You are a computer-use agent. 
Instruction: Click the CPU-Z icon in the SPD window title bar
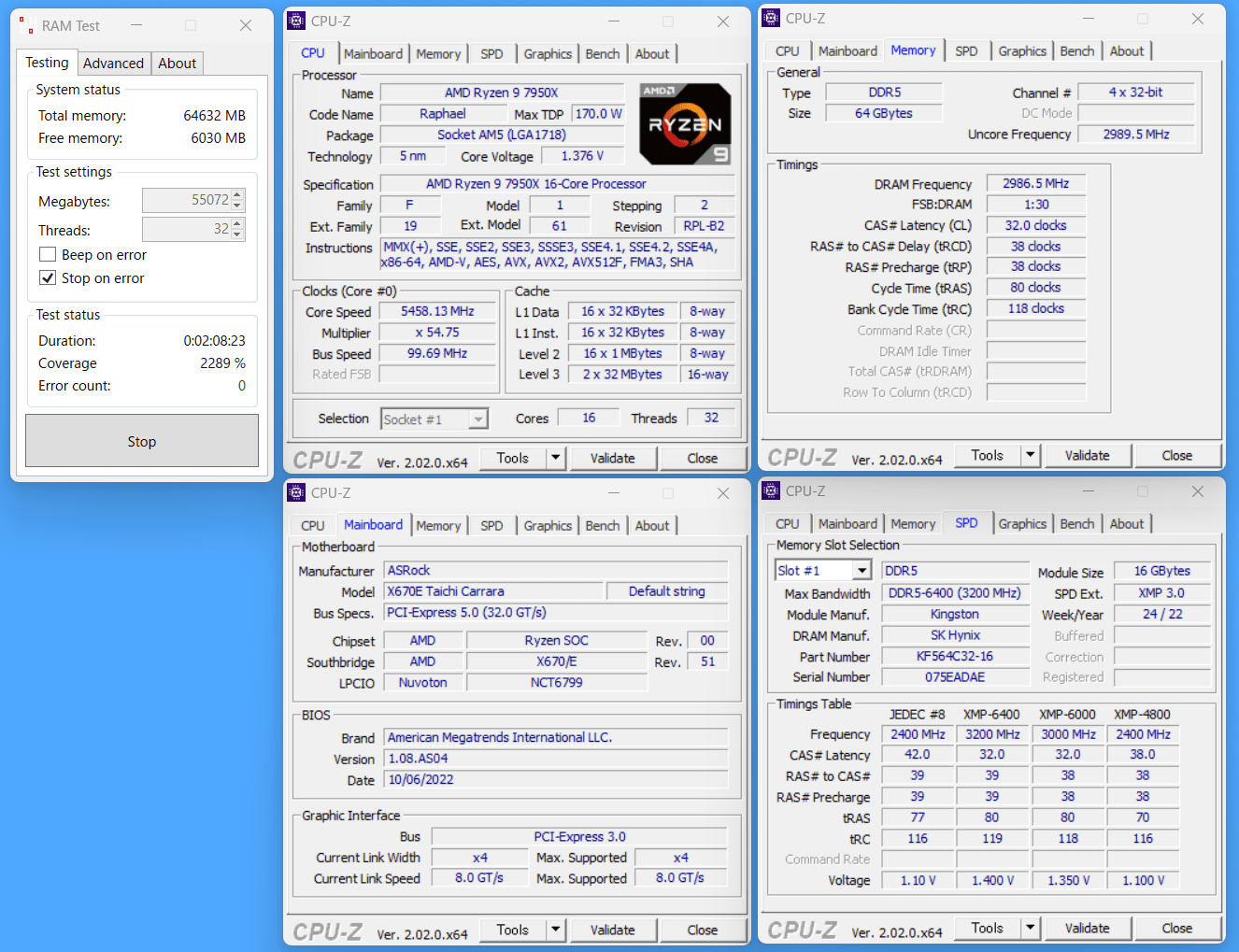[x=771, y=491]
